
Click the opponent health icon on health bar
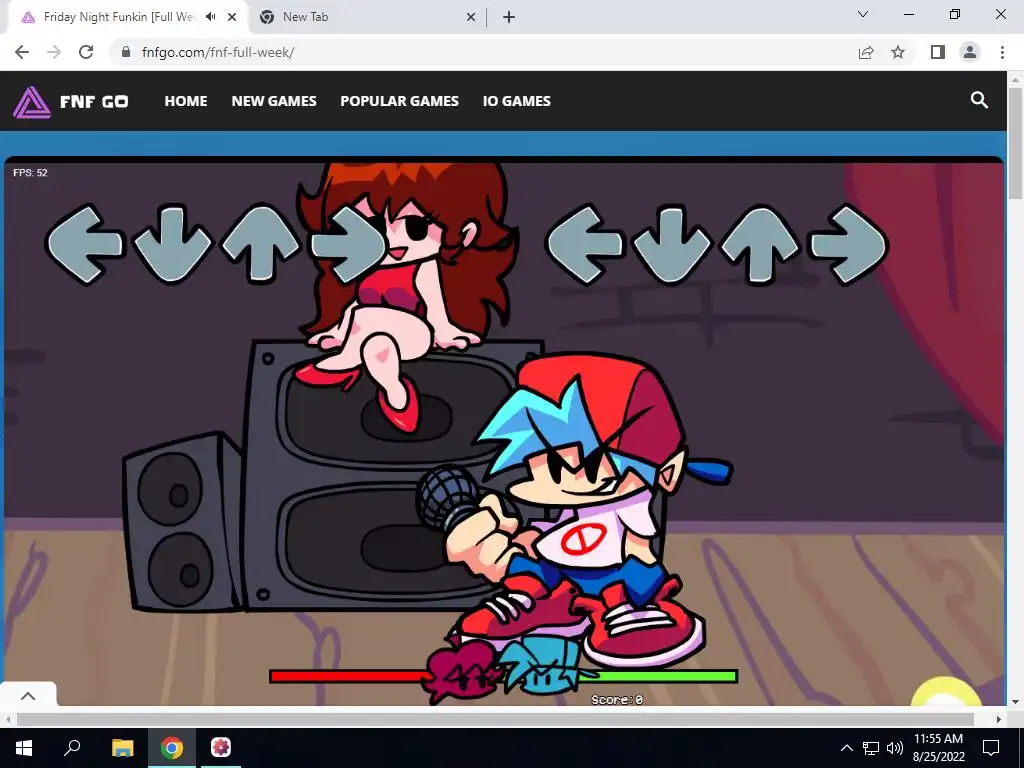[462, 672]
